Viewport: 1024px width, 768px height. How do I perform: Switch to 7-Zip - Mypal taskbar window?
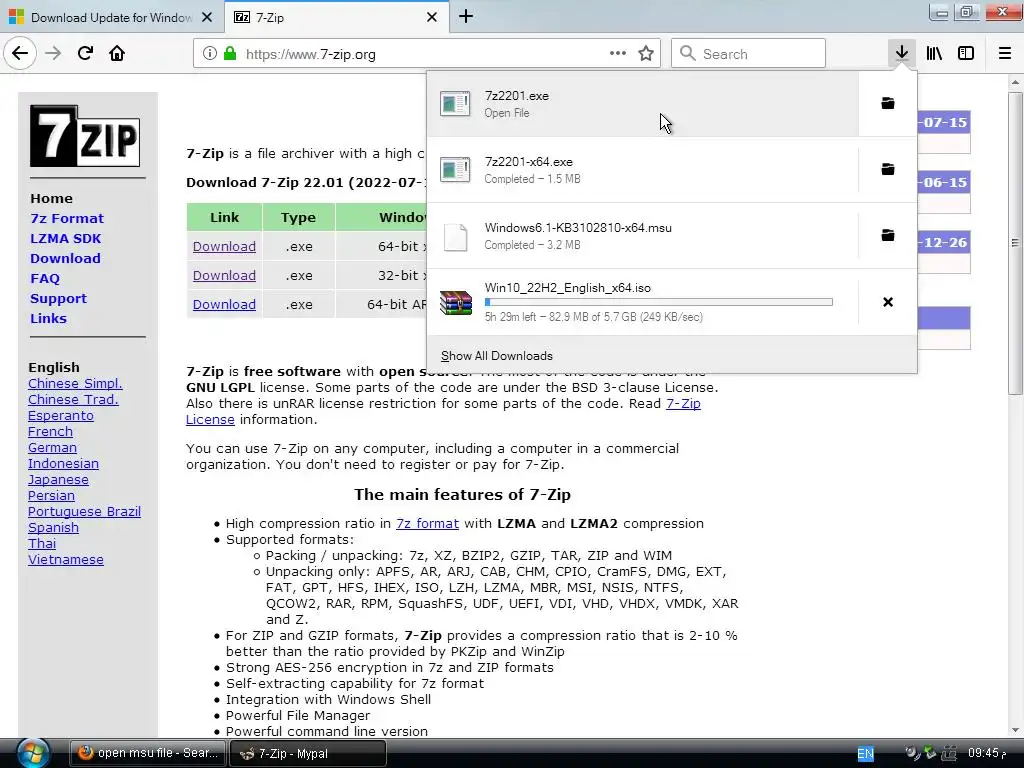pos(308,753)
